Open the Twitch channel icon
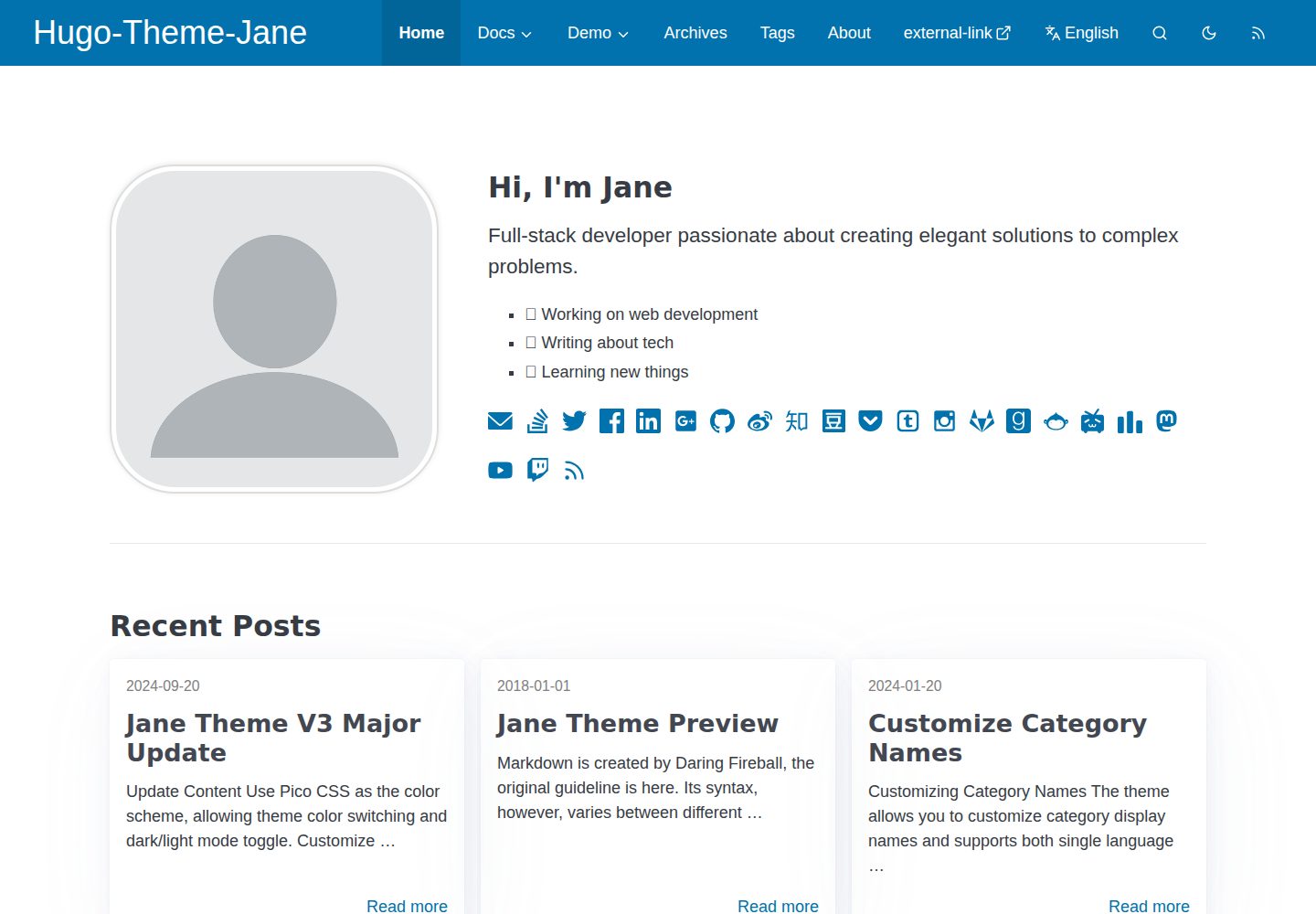 [x=537, y=471]
